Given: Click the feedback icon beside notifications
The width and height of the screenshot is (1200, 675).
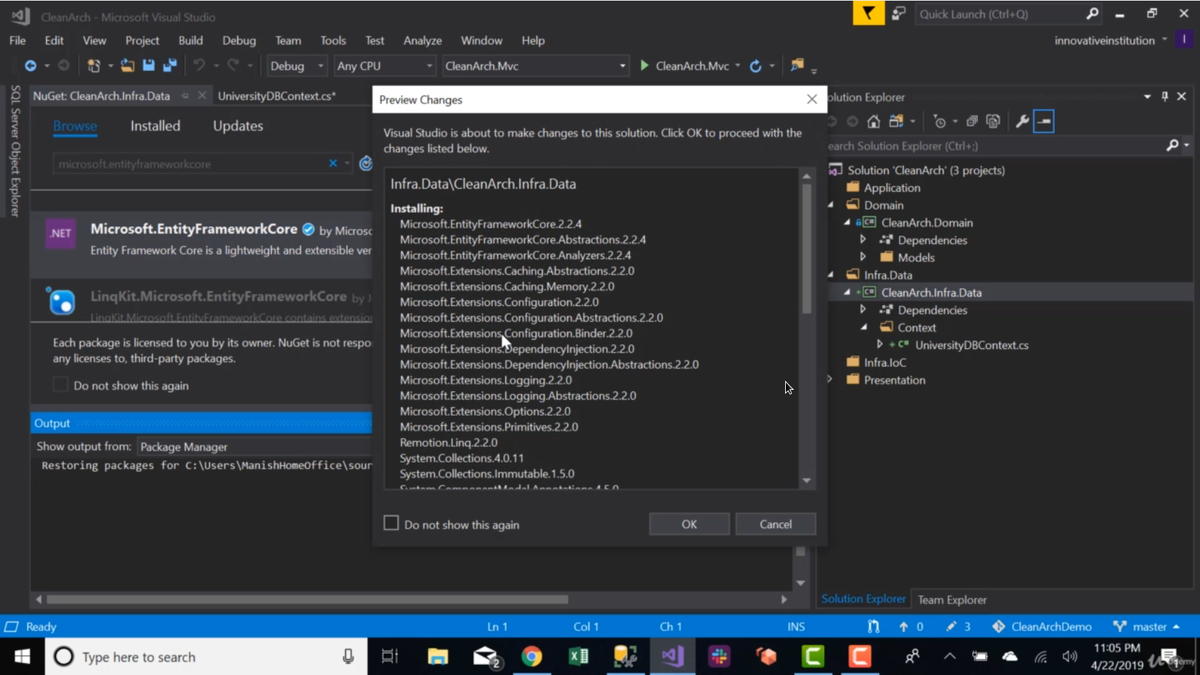Looking at the screenshot, I should point(898,14).
